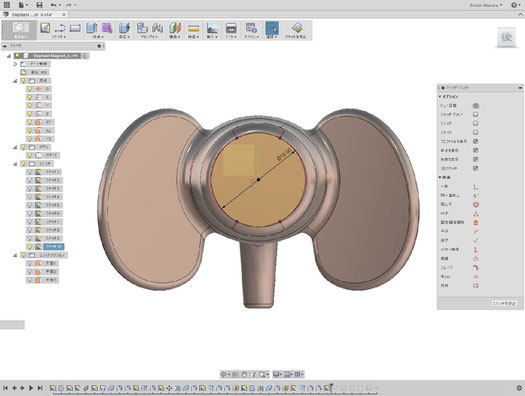Collapse the Constraints section in Sketch Palette
525x396 pixels.
[x=440, y=177]
